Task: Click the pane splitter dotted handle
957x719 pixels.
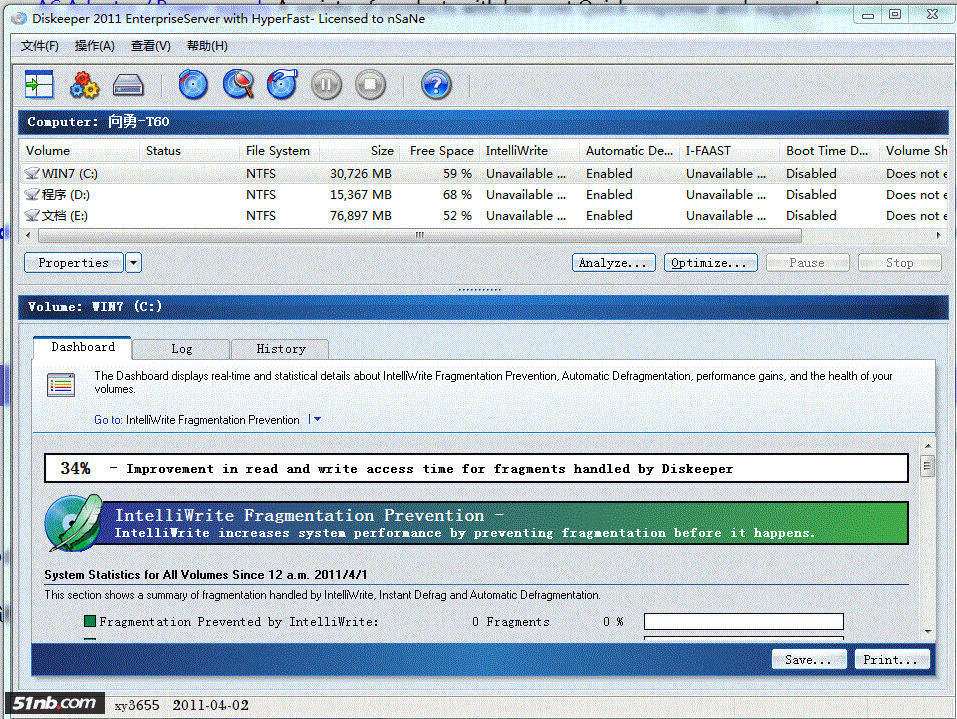Action: (x=480, y=290)
